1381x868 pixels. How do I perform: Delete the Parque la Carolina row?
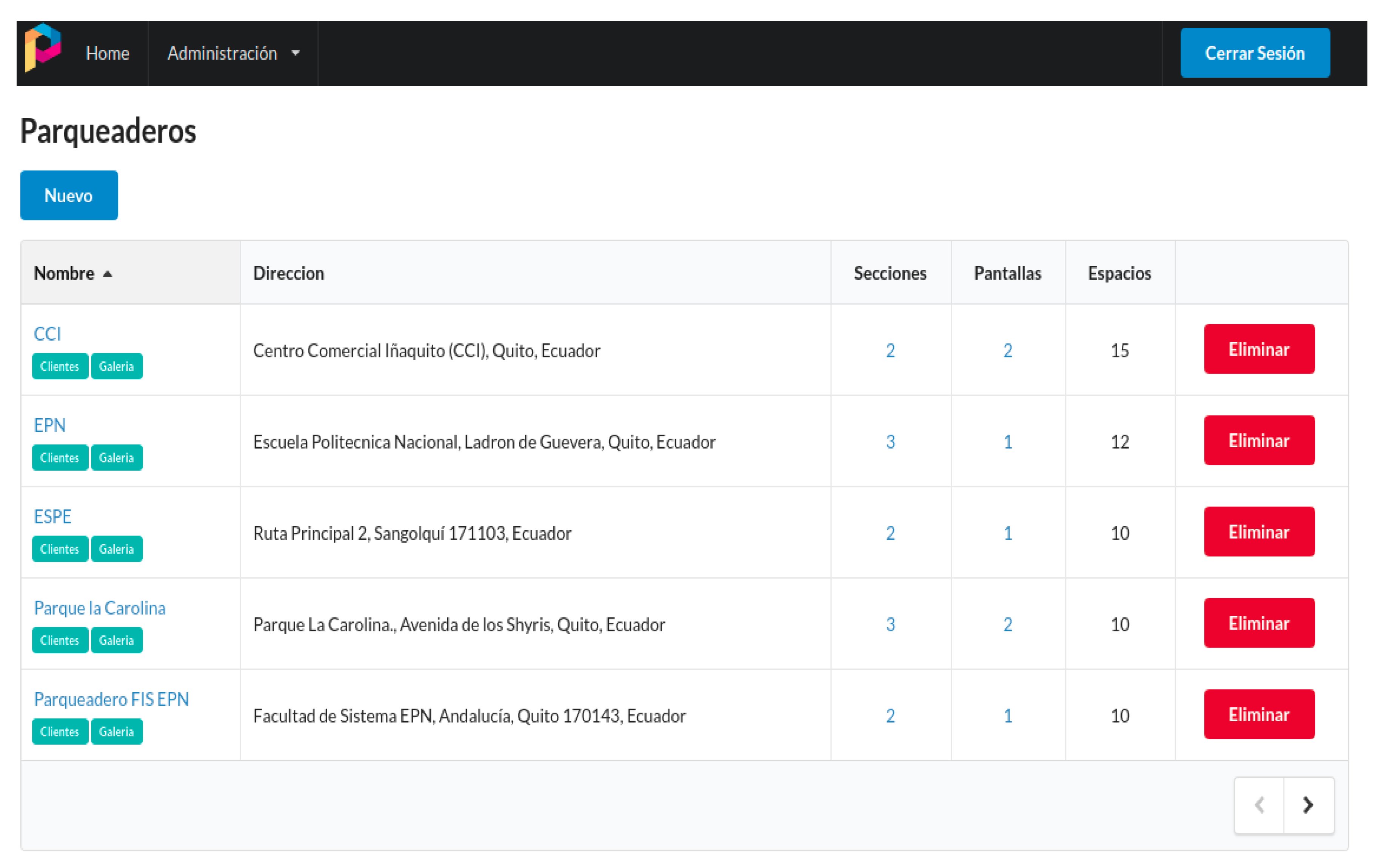(1259, 623)
